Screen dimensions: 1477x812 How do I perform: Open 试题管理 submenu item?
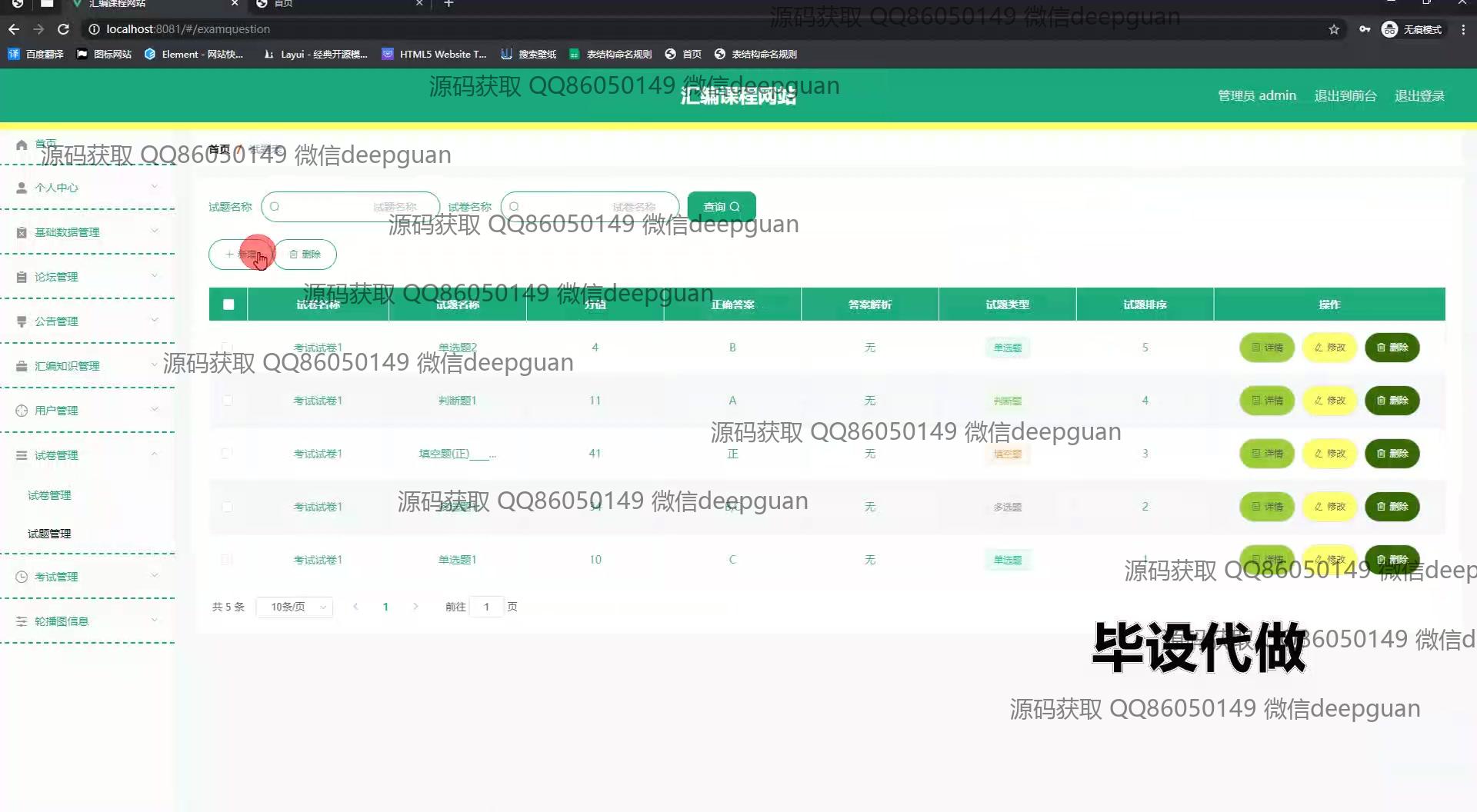[x=49, y=534]
